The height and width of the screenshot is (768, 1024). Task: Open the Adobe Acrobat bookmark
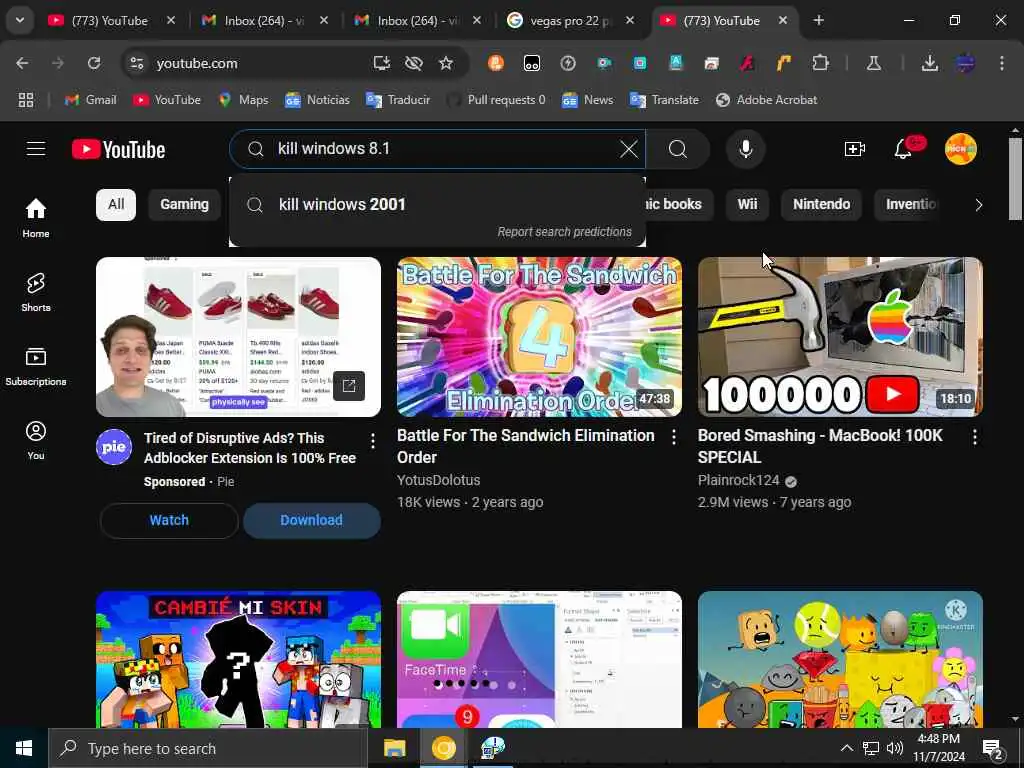767,100
